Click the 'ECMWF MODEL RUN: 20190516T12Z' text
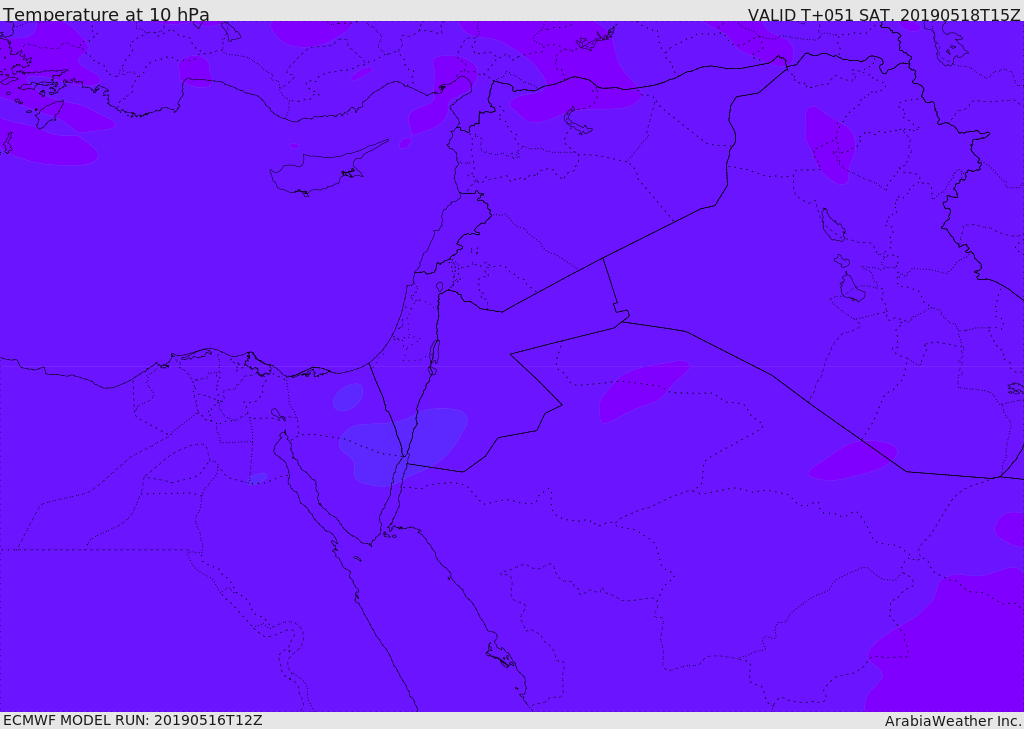The image size is (1024, 729). click(x=133, y=720)
